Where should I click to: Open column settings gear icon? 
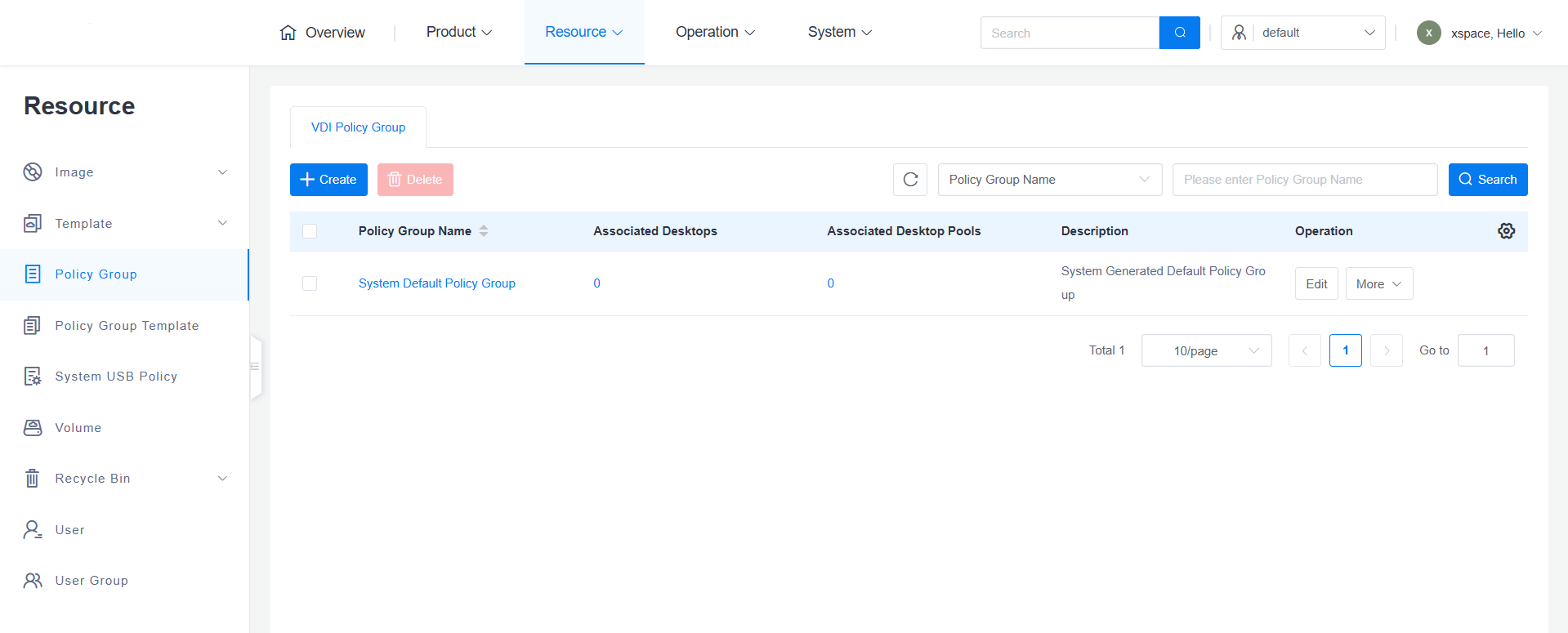tap(1506, 231)
